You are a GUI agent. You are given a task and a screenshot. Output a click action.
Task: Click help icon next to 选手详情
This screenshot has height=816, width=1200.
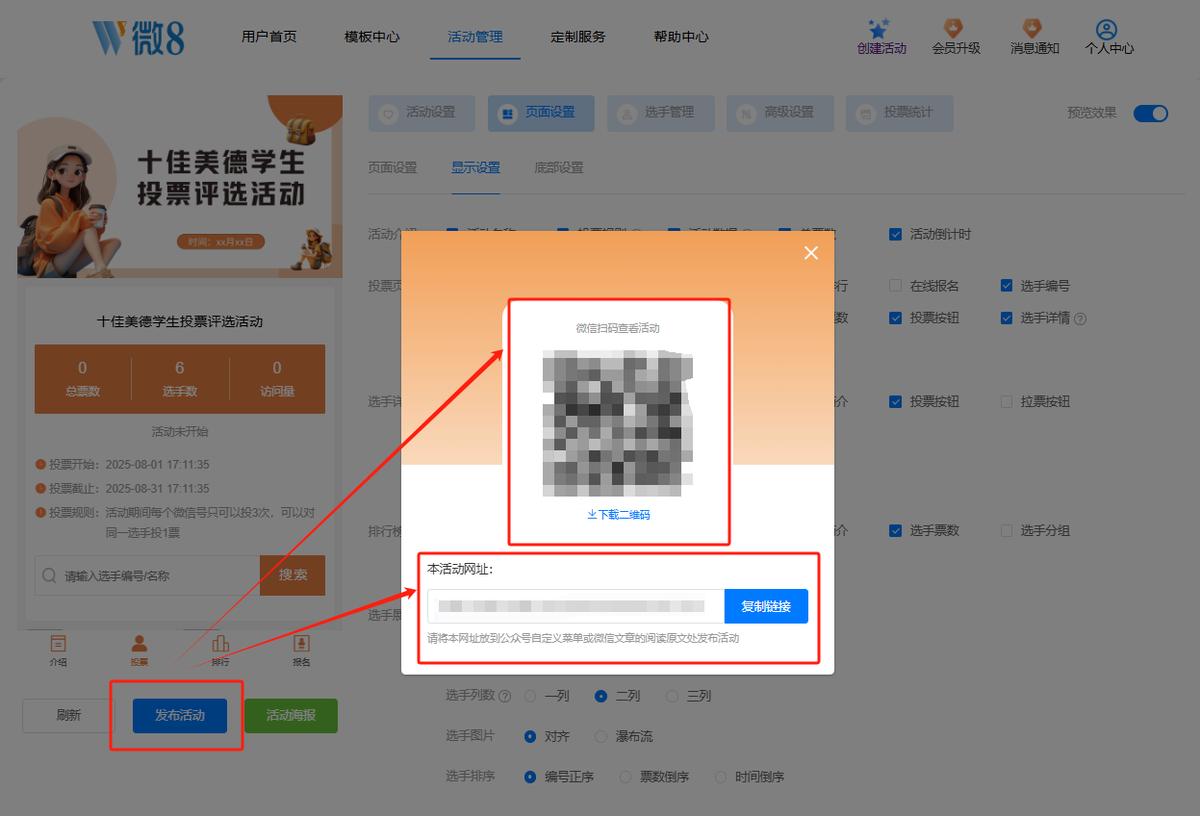point(1080,319)
